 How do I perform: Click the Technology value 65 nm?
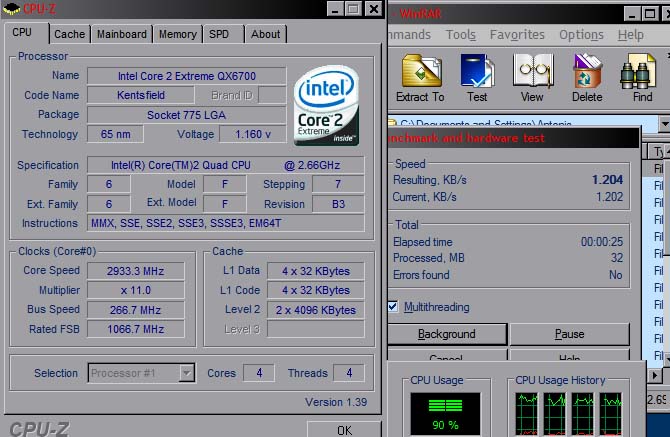(x=115, y=134)
